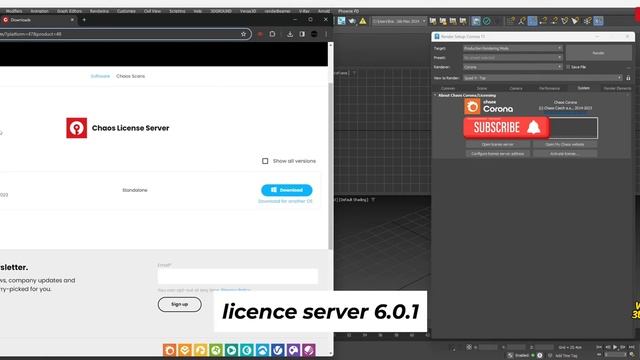This screenshot has height=360, width=640.
Task: Click the lock icon beside View to Render
Action: pyautogui.click(x=628, y=78)
